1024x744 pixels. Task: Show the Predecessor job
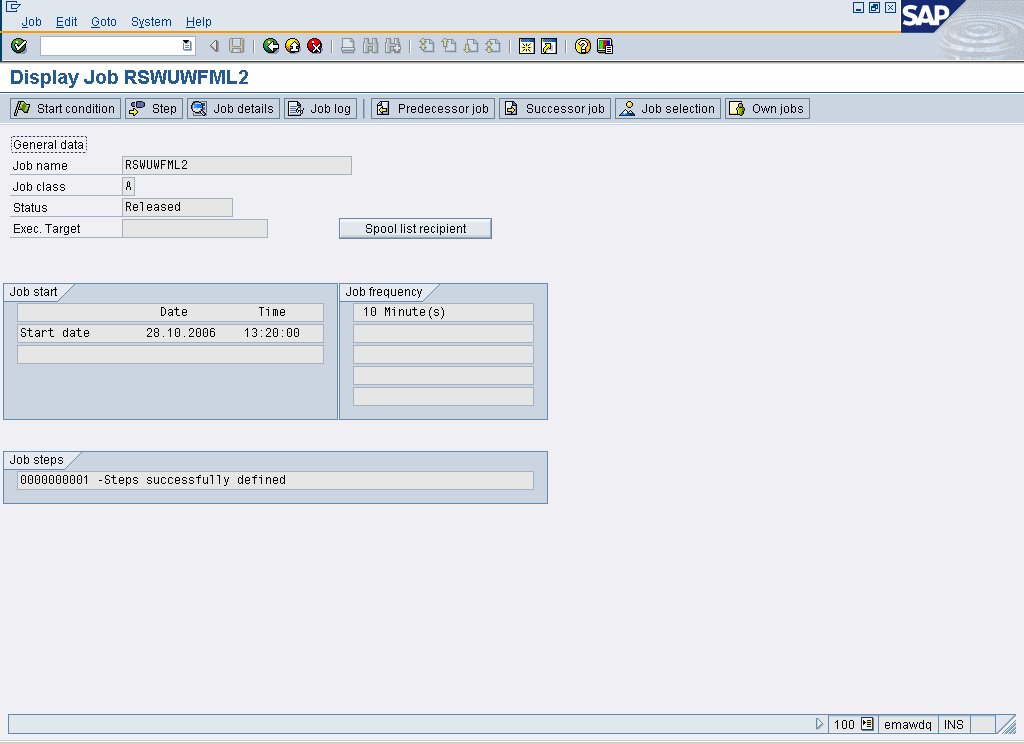[433, 108]
